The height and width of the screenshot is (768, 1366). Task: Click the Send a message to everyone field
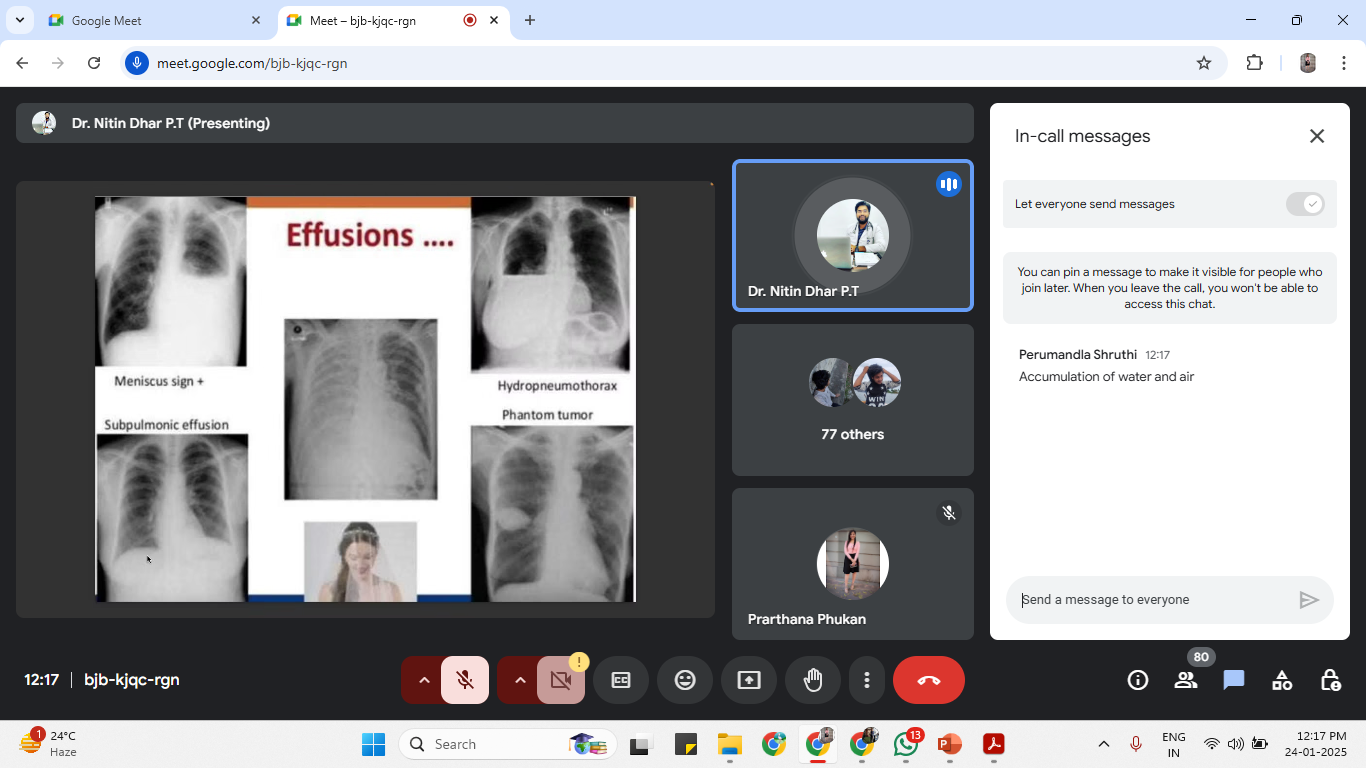(x=1150, y=600)
